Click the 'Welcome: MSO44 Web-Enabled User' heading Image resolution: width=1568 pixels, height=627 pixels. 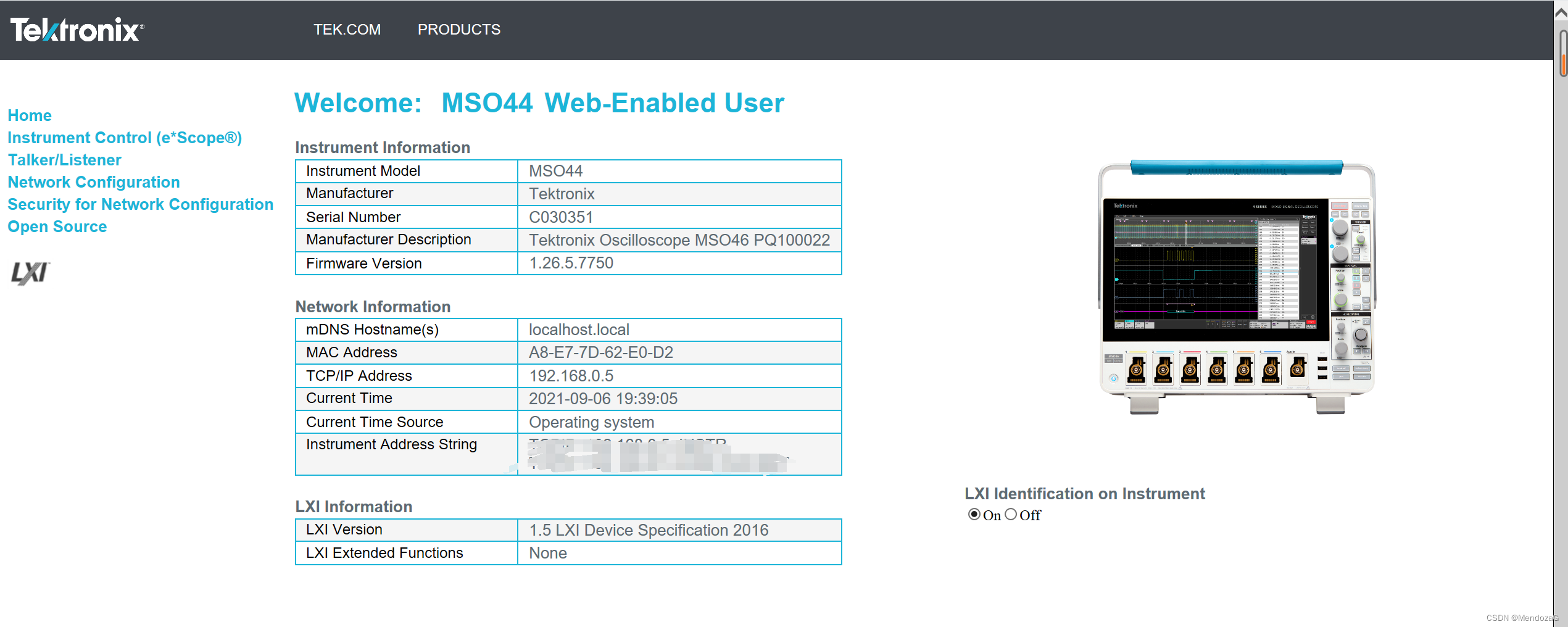pos(539,102)
